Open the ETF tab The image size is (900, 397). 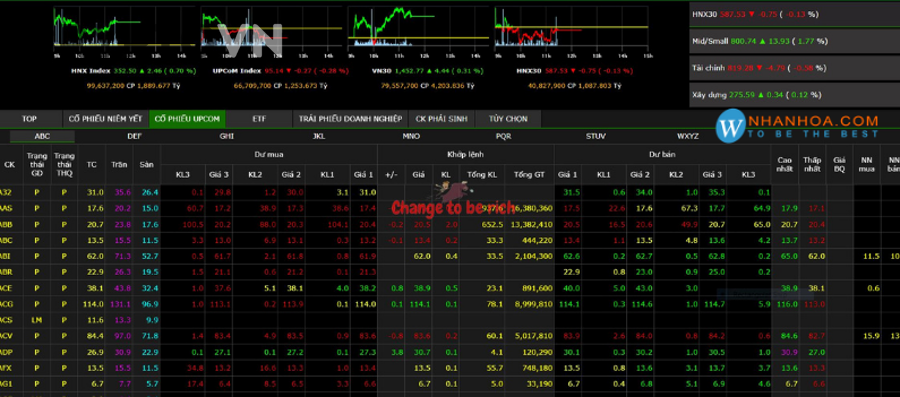[x=259, y=119]
